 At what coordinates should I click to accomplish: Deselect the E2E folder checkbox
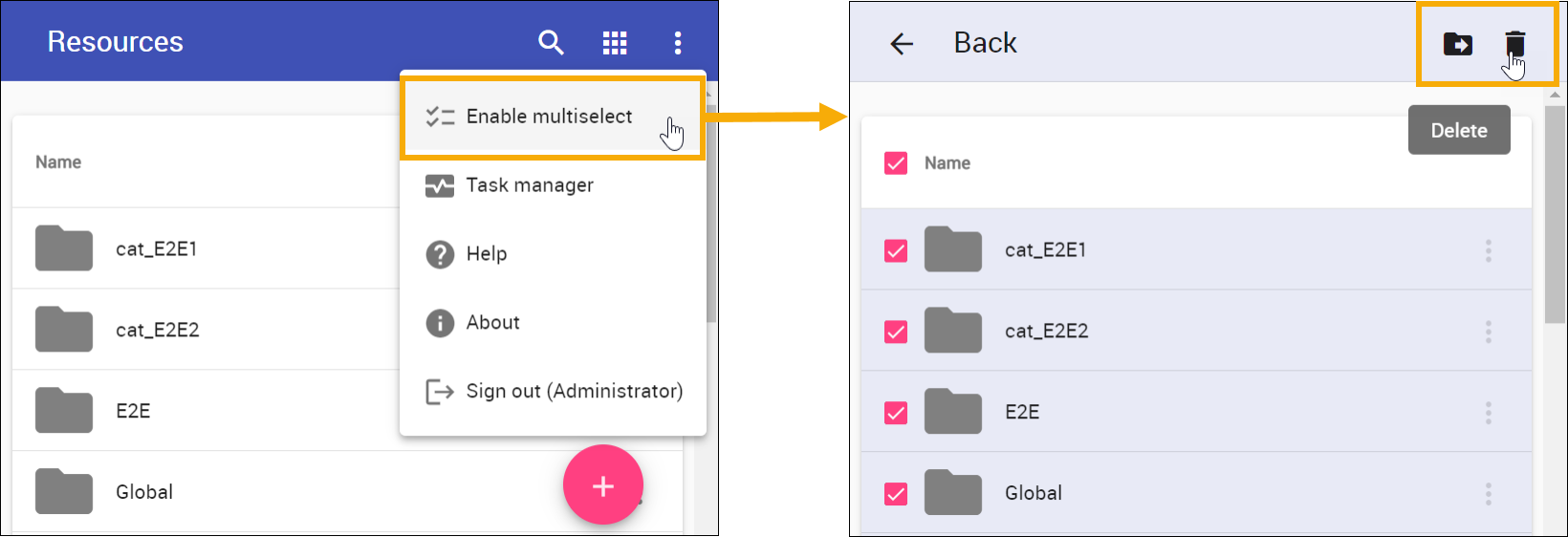click(896, 413)
